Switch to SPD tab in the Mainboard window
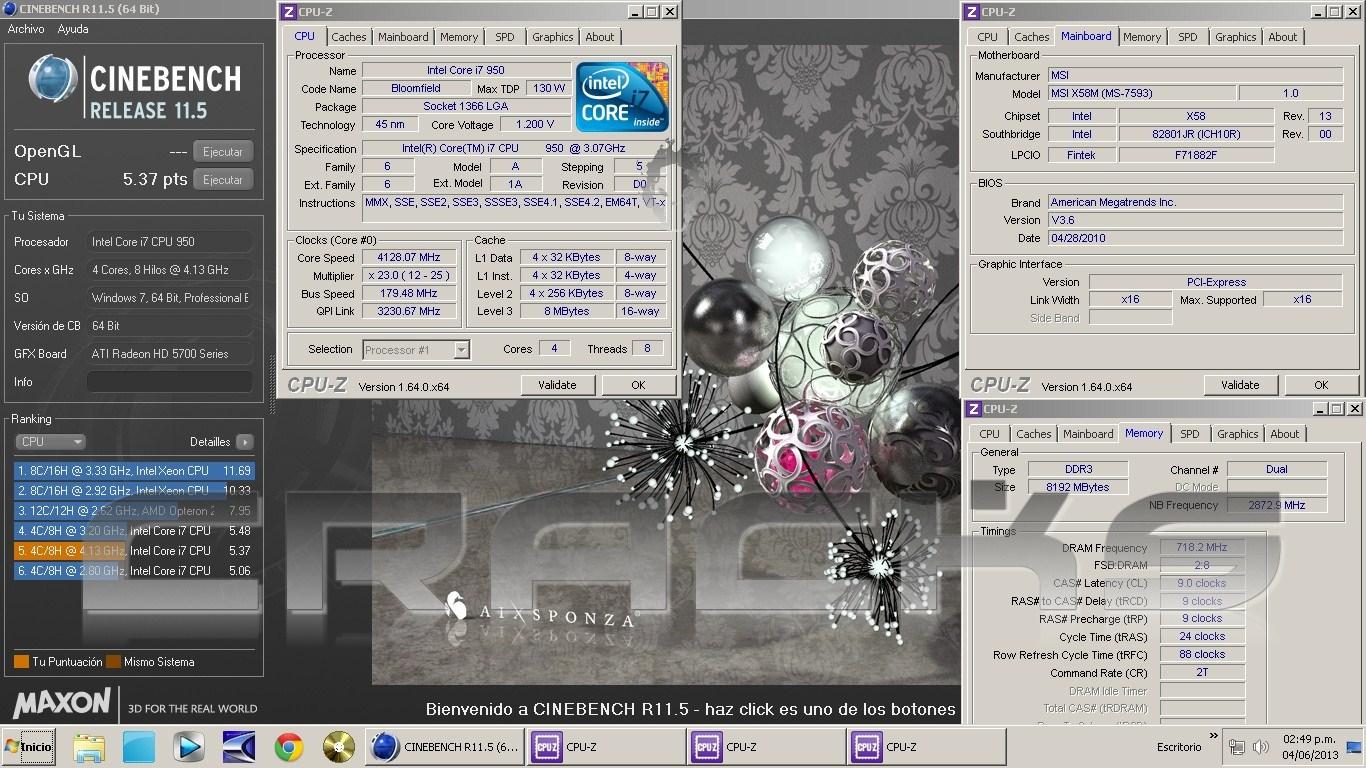 (x=1188, y=37)
